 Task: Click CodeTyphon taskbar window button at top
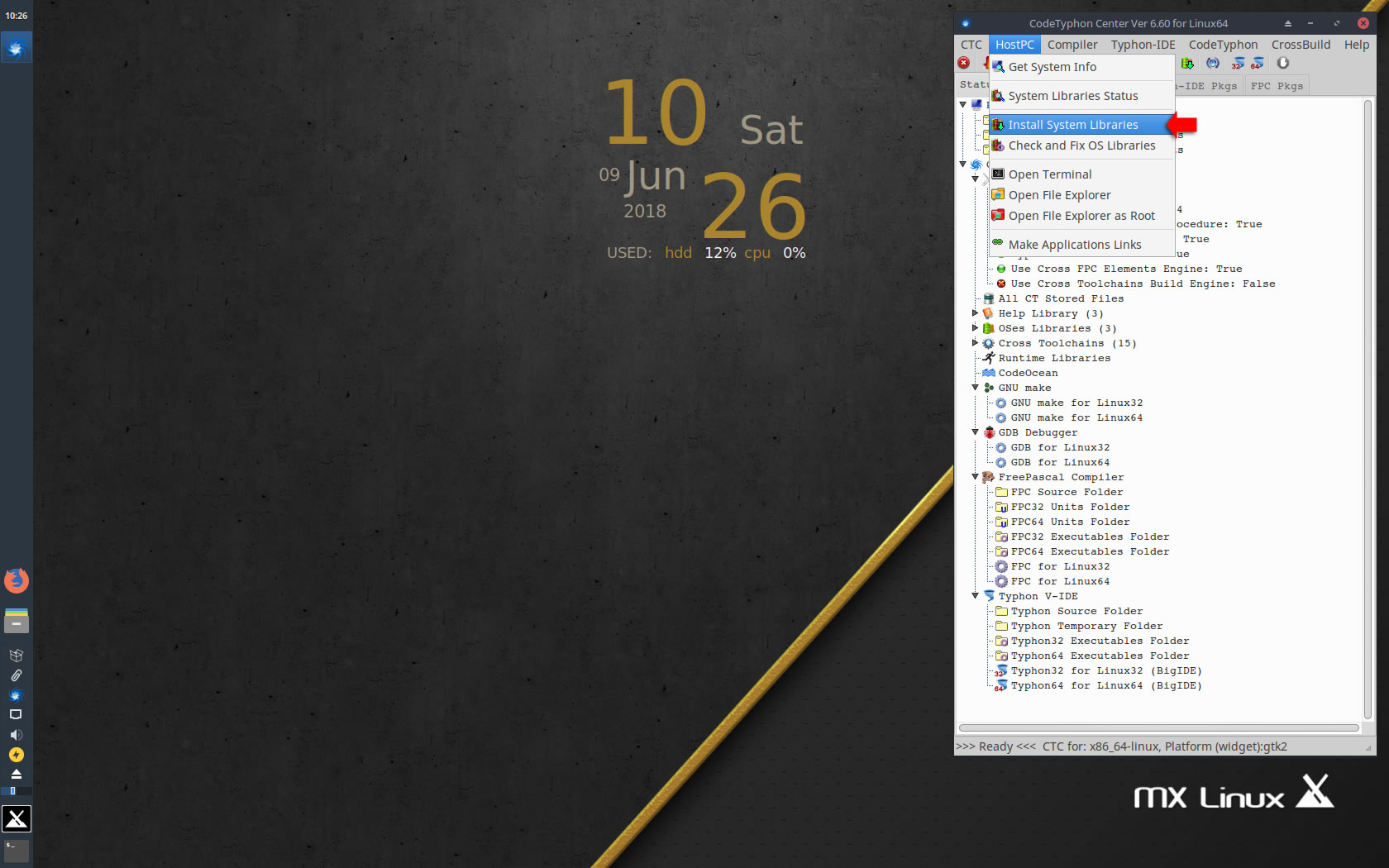point(16,50)
